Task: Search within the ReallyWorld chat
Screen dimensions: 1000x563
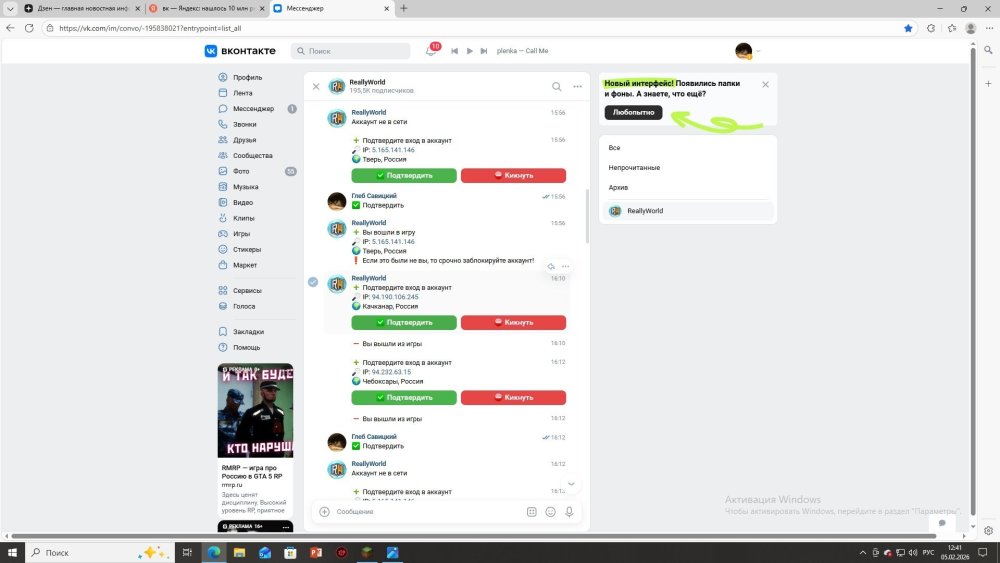Action: 557,87
